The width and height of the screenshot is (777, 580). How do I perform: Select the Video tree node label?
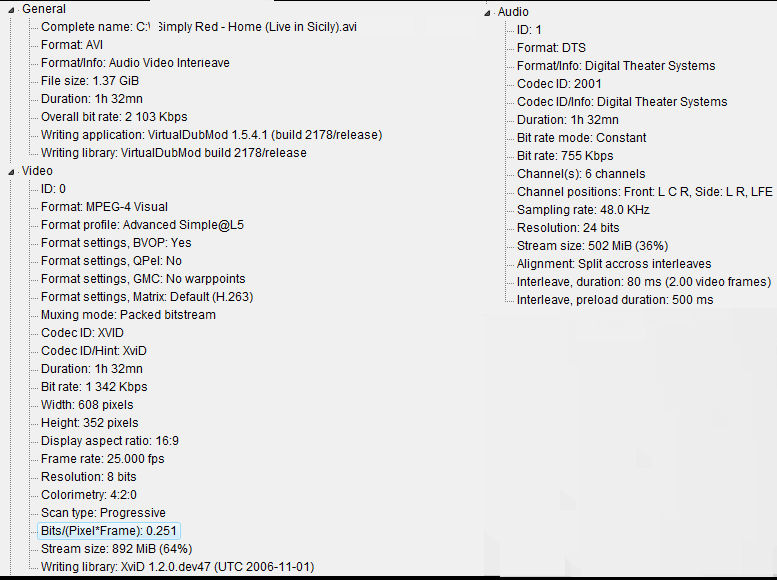(x=37, y=171)
